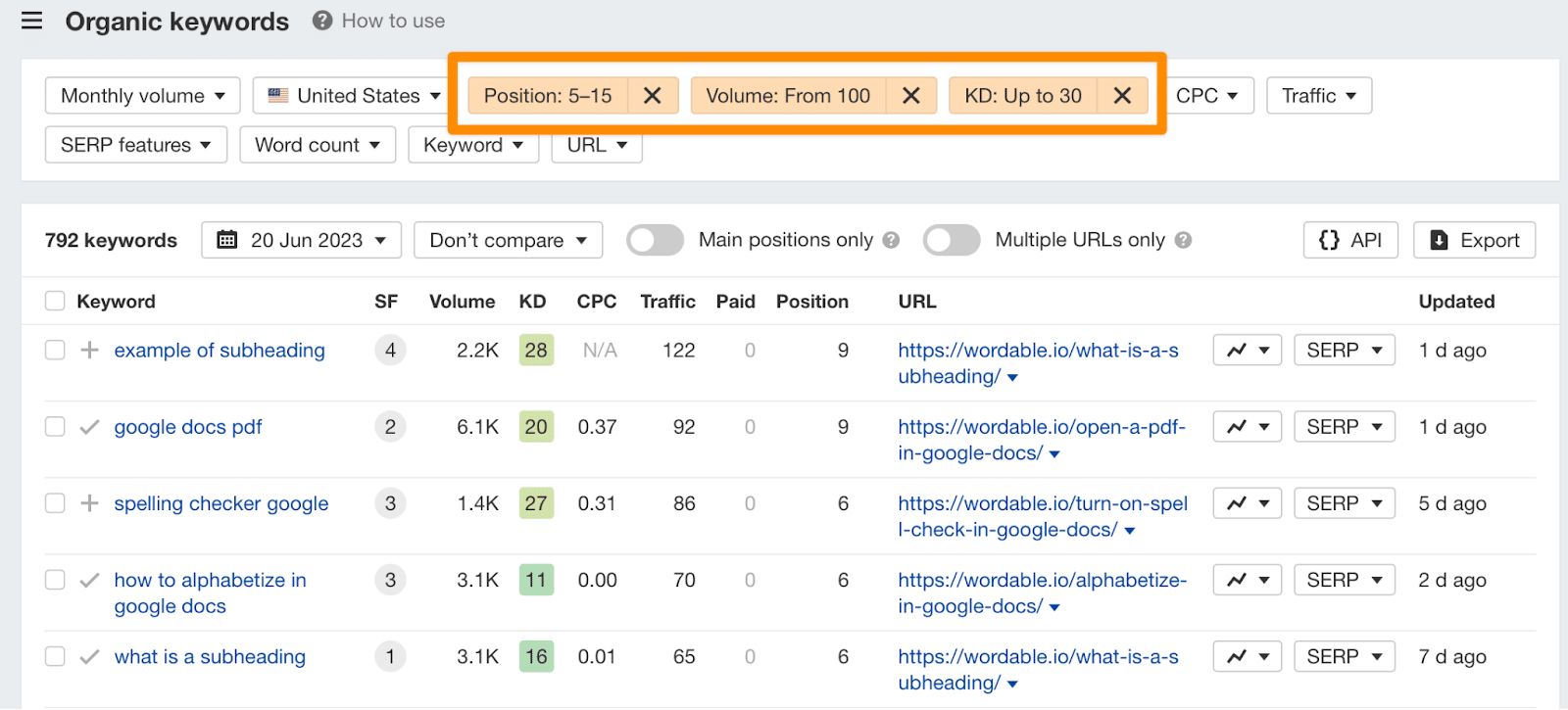Click the plus icon beside example of subheading
Image resolution: width=1568 pixels, height=710 pixels.
click(89, 351)
